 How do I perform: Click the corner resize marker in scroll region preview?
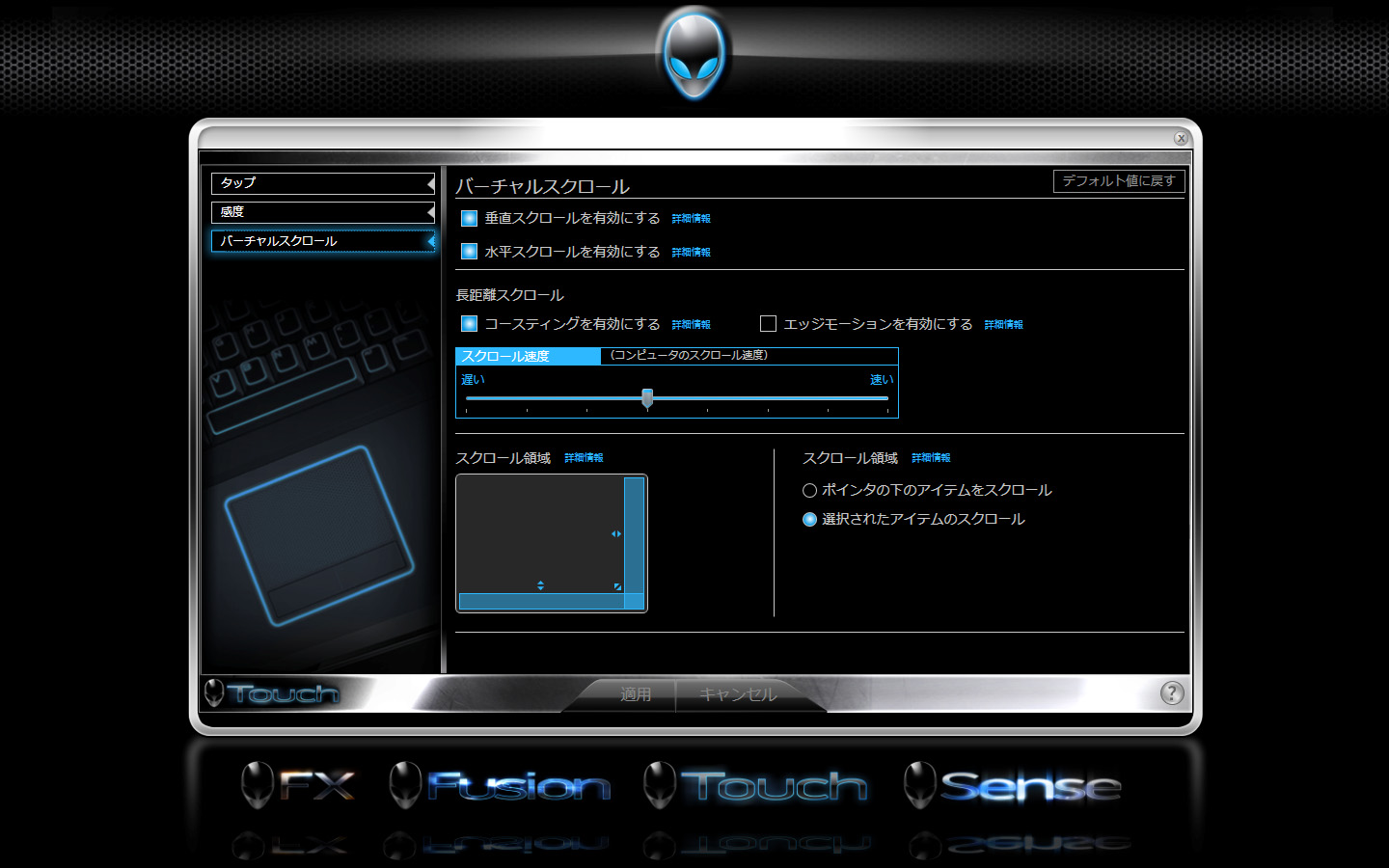(x=617, y=586)
